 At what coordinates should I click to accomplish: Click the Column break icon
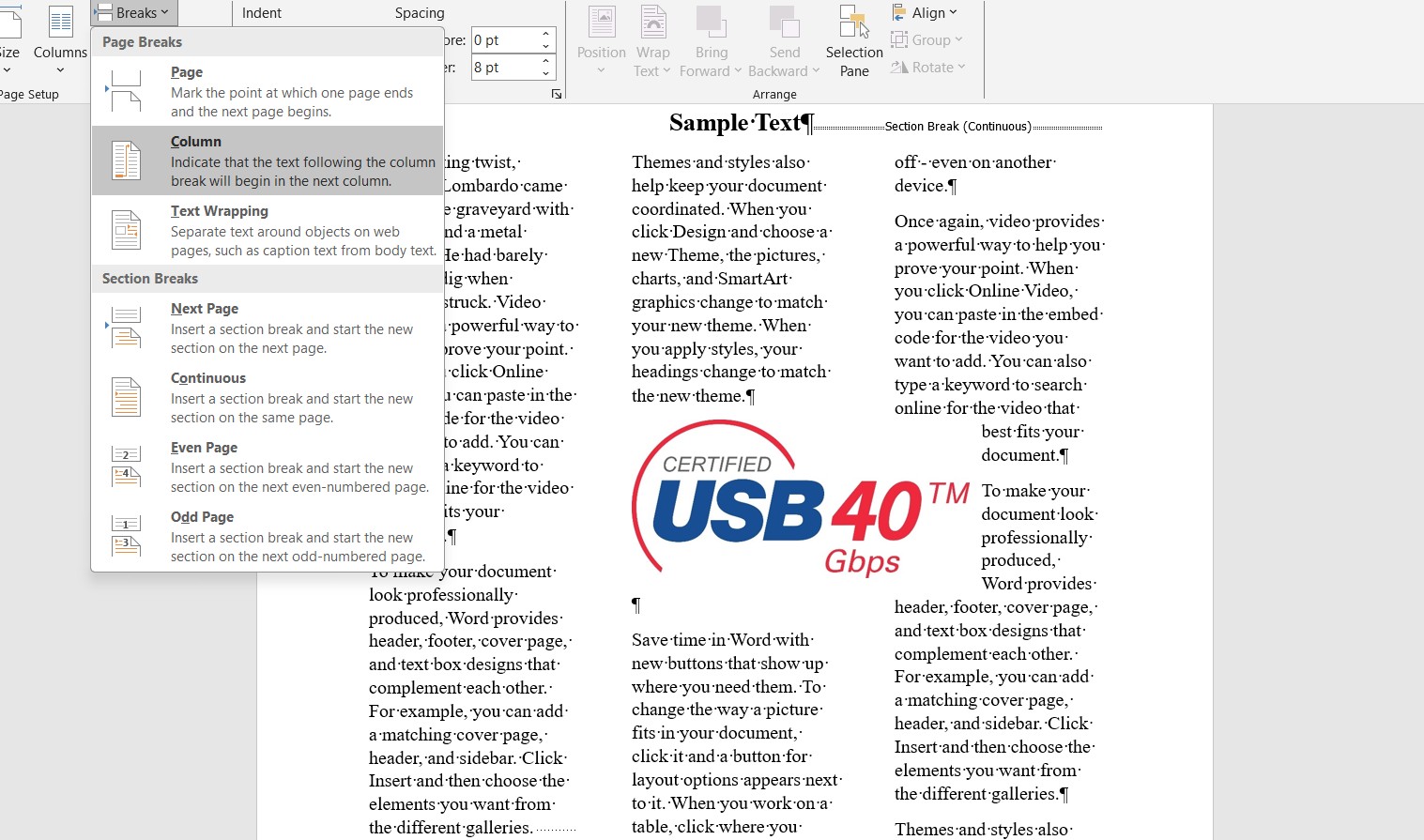point(126,160)
